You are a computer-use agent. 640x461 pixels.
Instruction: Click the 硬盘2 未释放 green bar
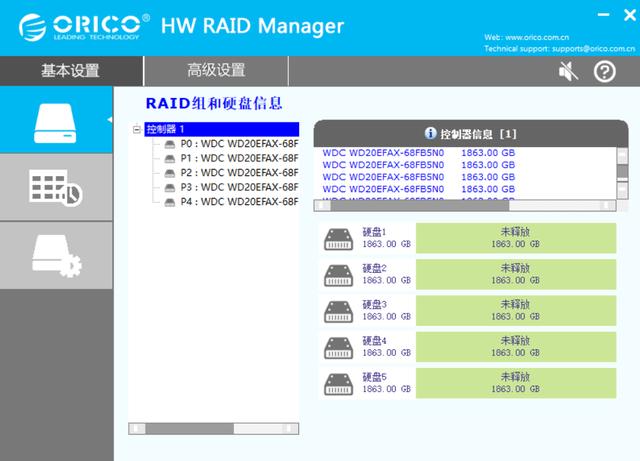[x=516, y=274]
